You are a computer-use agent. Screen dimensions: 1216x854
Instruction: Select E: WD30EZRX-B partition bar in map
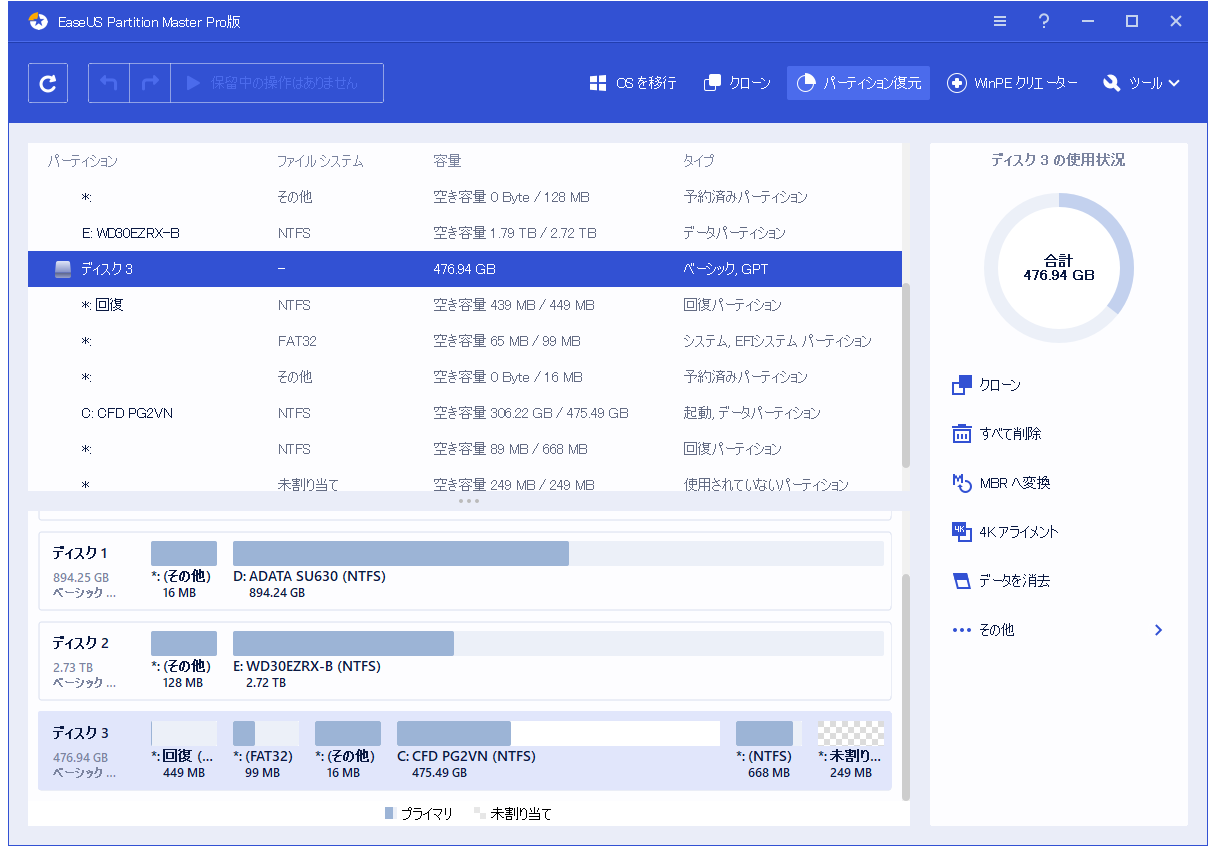tap(558, 643)
